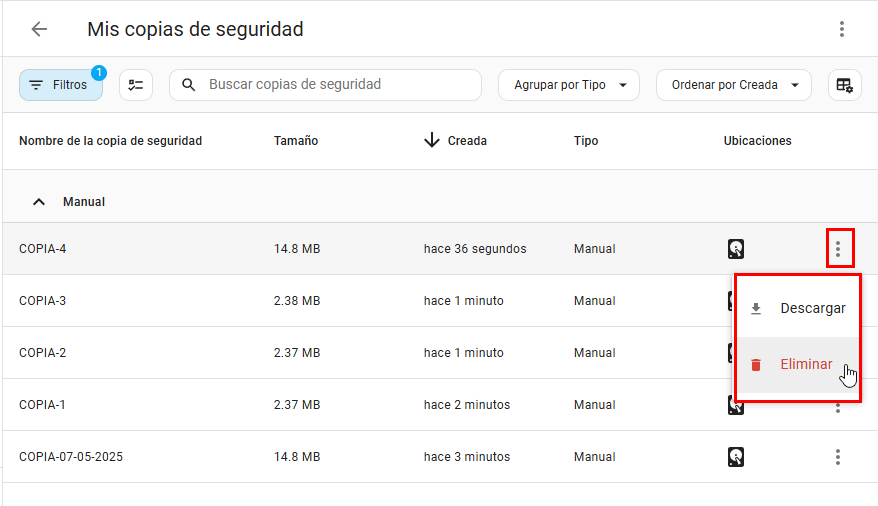Click the magnifier icon in search box
The image size is (878, 506).
click(189, 85)
